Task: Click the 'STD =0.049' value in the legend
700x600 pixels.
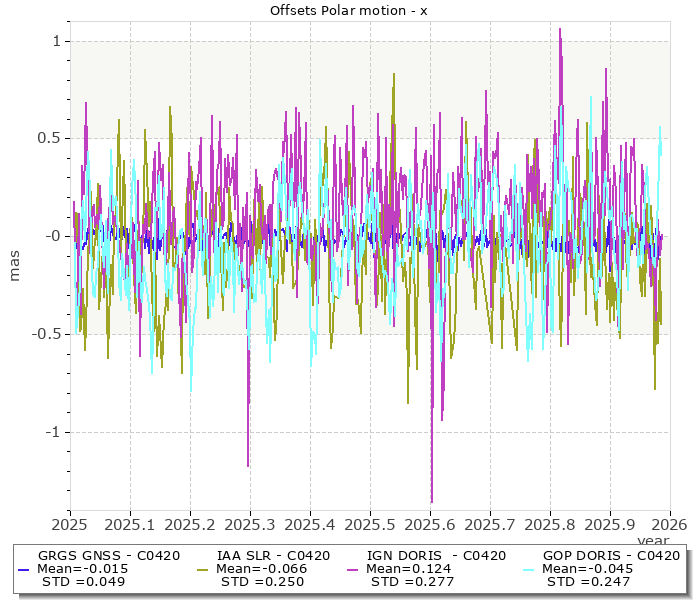Action: pos(81,581)
